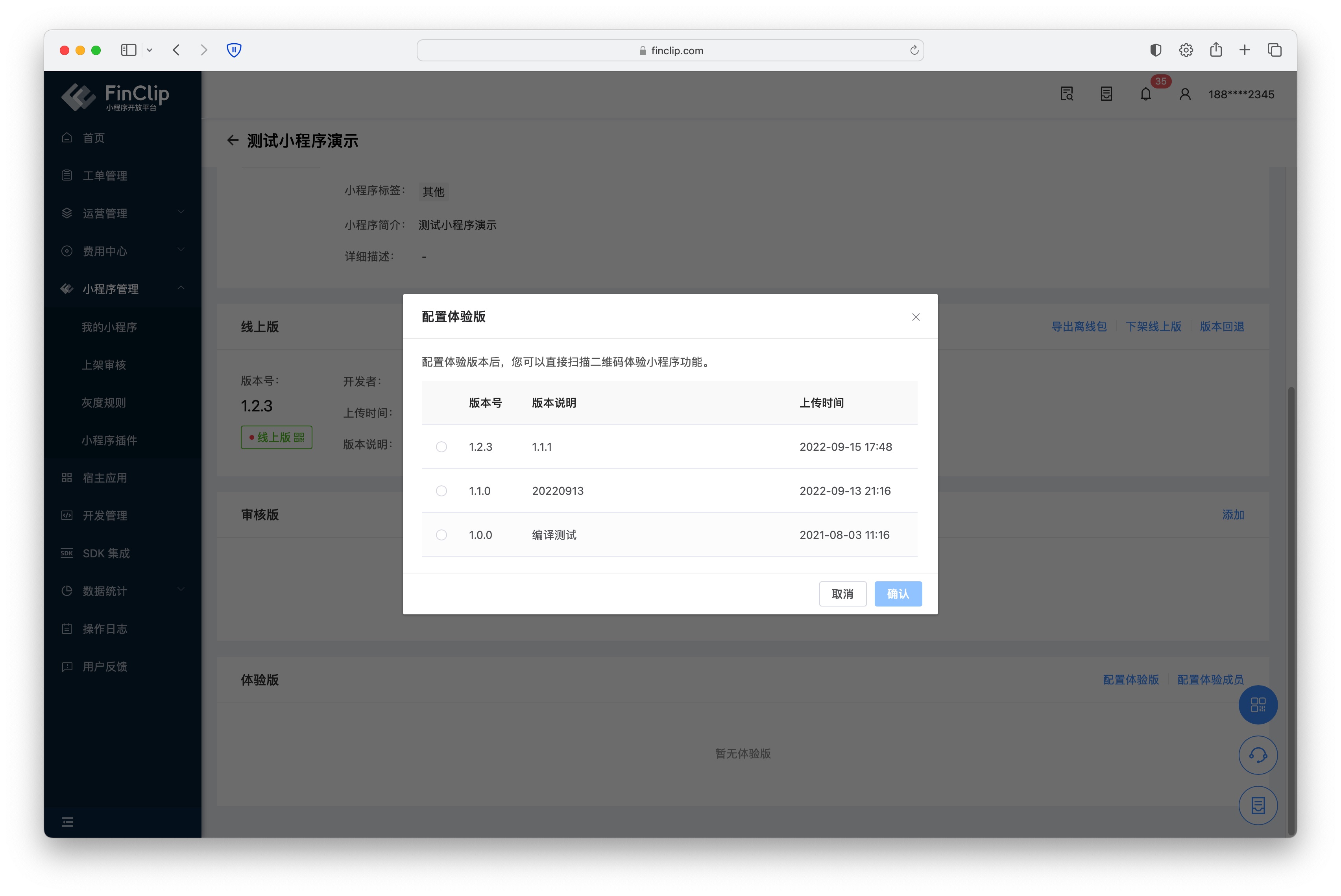Go to 我的小程序 sidebar item
The width and height of the screenshot is (1341, 896).
click(x=109, y=327)
